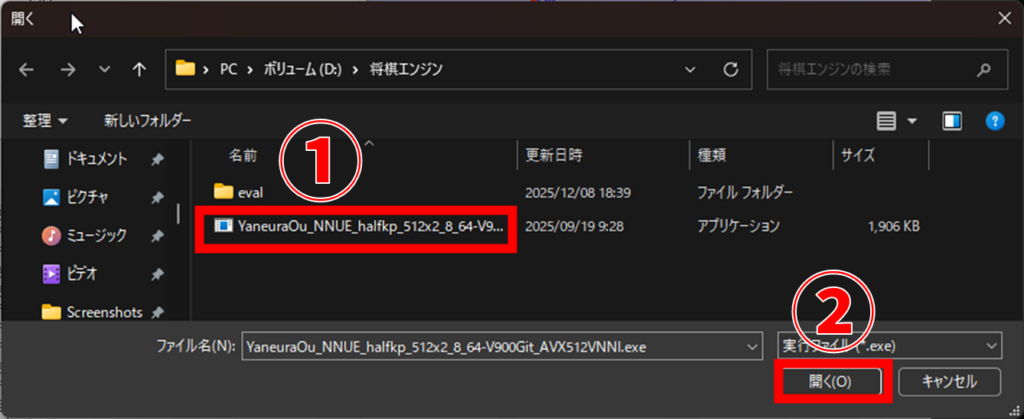Screen dimensions: 1024x419
Task: Sort by 更新日時 column header
Action: click(553, 155)
